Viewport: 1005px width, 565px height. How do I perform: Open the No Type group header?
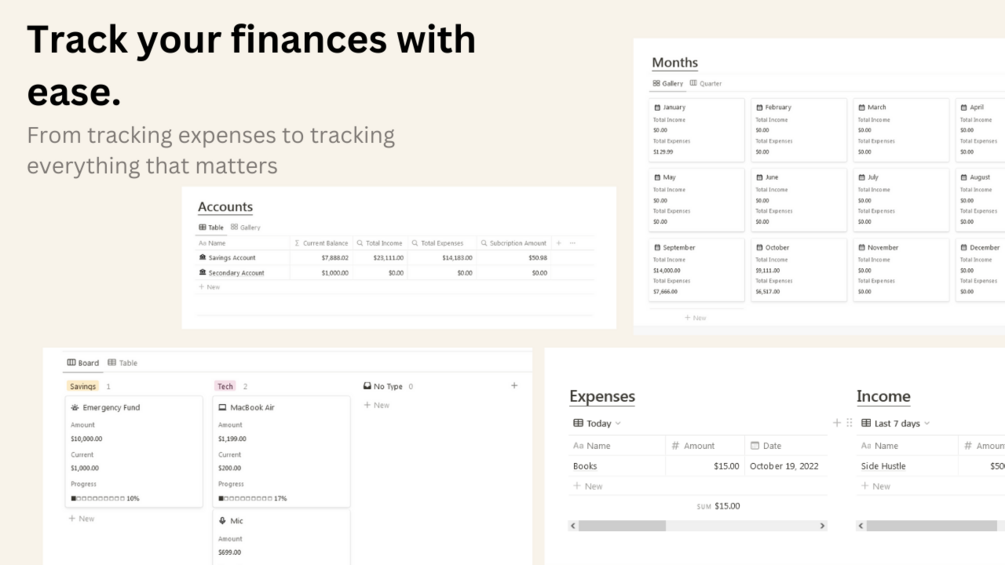[x=387, y=386]
